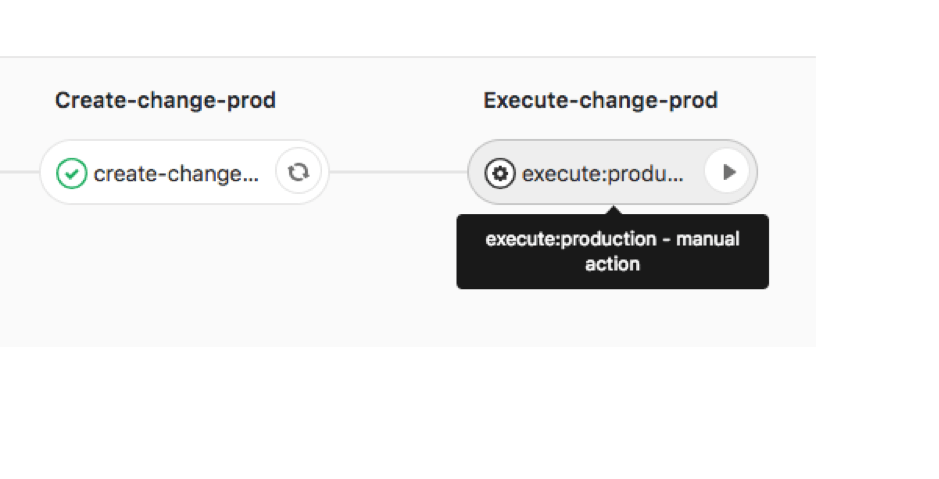This screenshot has width=939, height=479.
Task: Click the connector line between the stages
Action: (398, 172)
